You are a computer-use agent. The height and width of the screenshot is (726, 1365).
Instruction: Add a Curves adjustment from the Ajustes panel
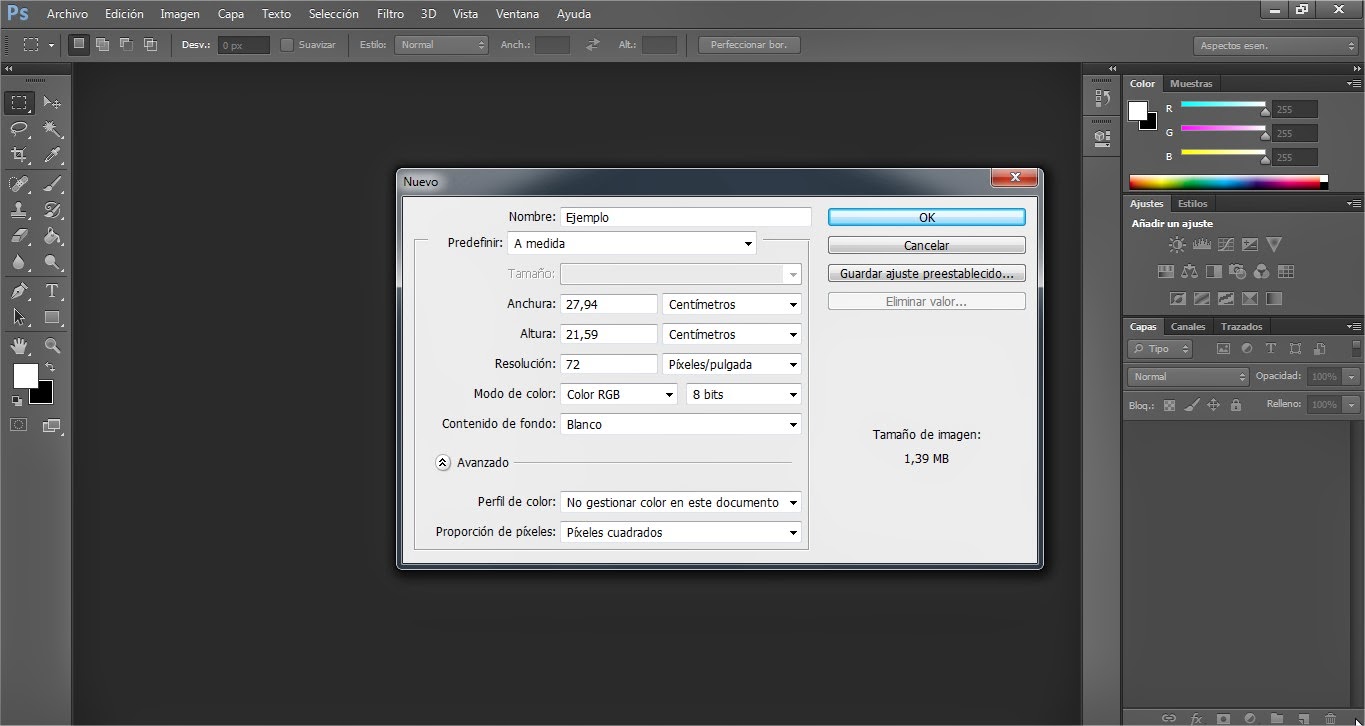pos(1226,244)
